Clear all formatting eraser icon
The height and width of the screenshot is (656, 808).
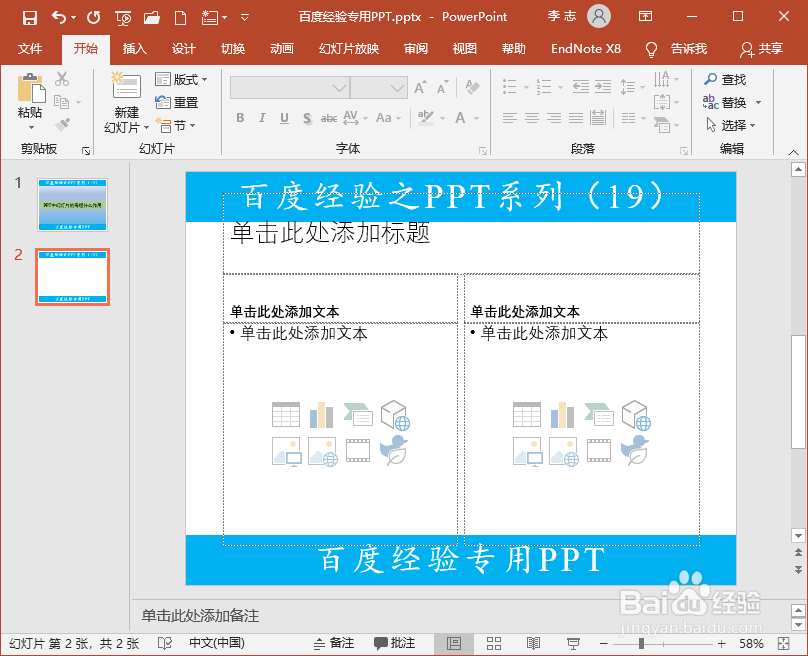(472, 87)
